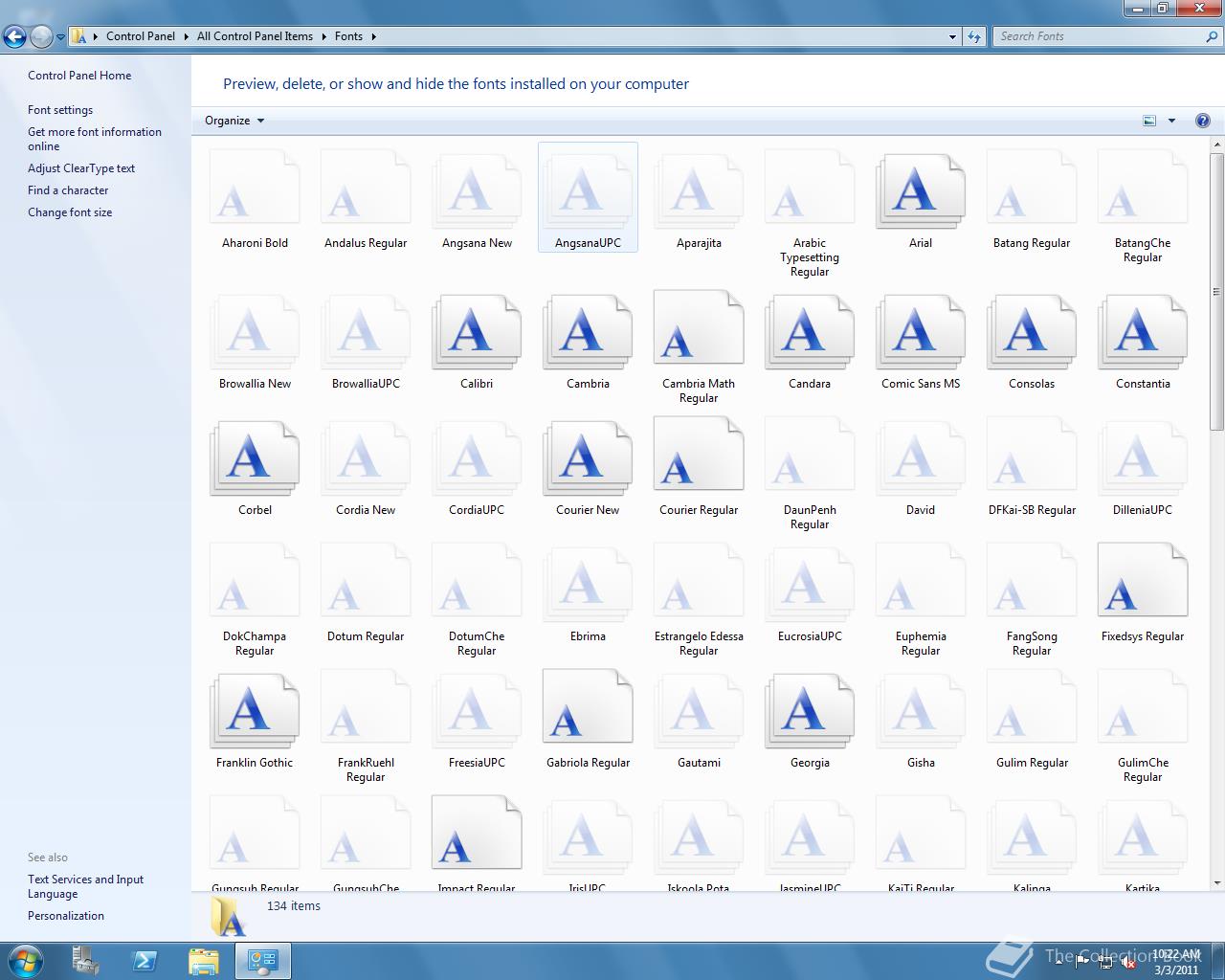Select the David font icon
Viewport: 1225px width, 980px height.
coord(920,457)
